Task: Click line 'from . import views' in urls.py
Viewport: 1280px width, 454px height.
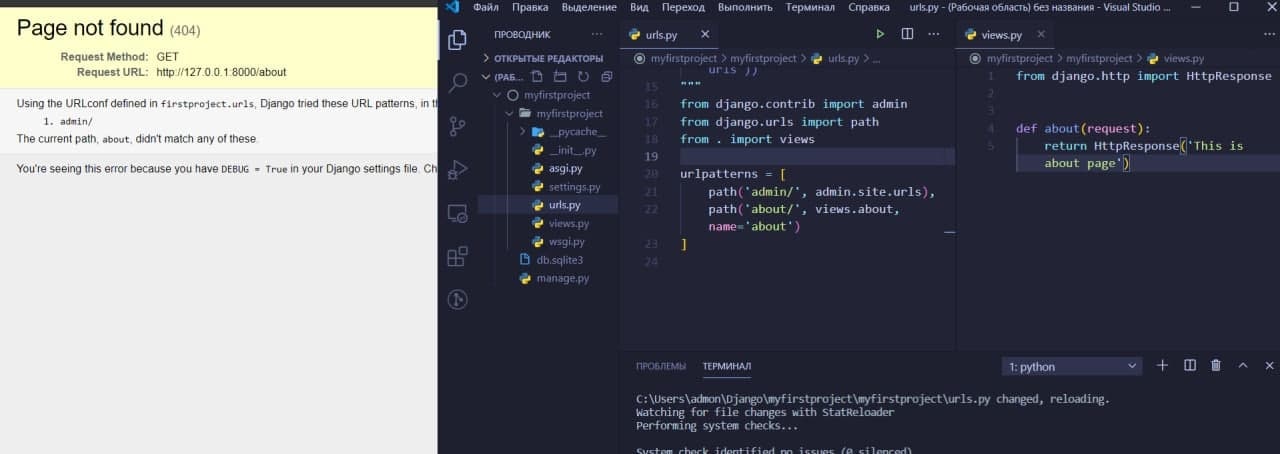Action: click(x=747, y=139)
